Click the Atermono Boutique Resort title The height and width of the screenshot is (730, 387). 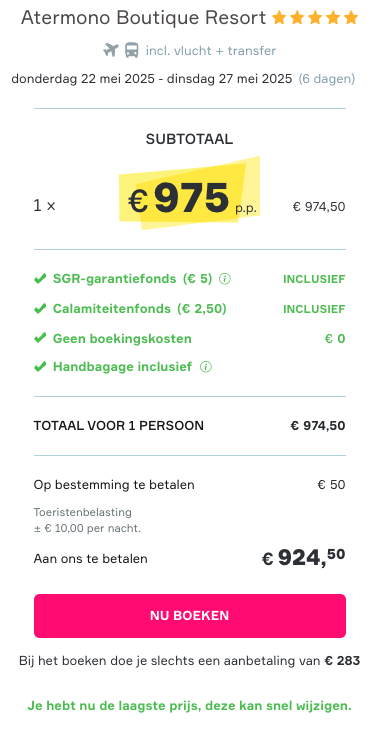(143, 18)
